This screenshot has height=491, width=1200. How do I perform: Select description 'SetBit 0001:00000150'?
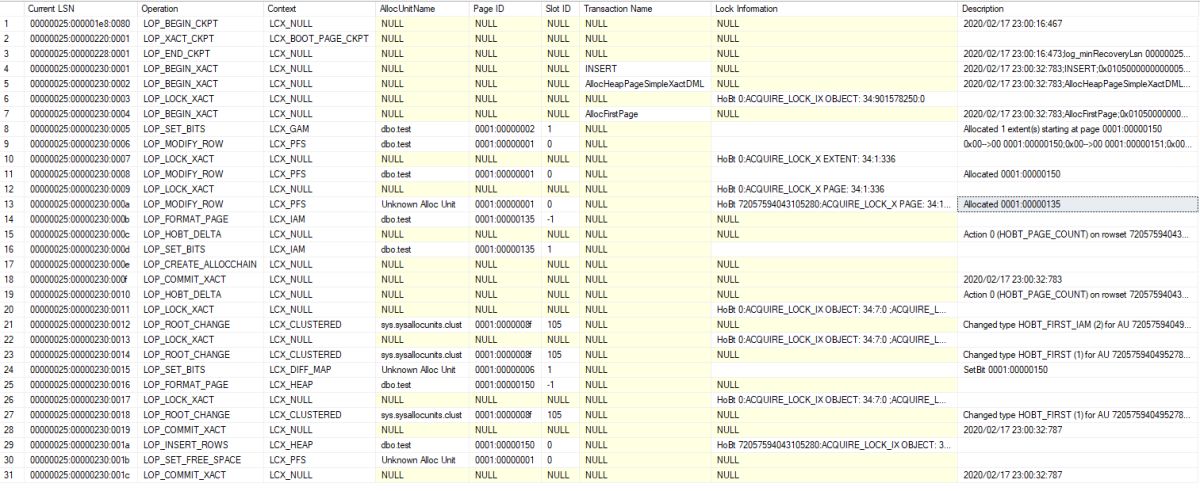1079,371
